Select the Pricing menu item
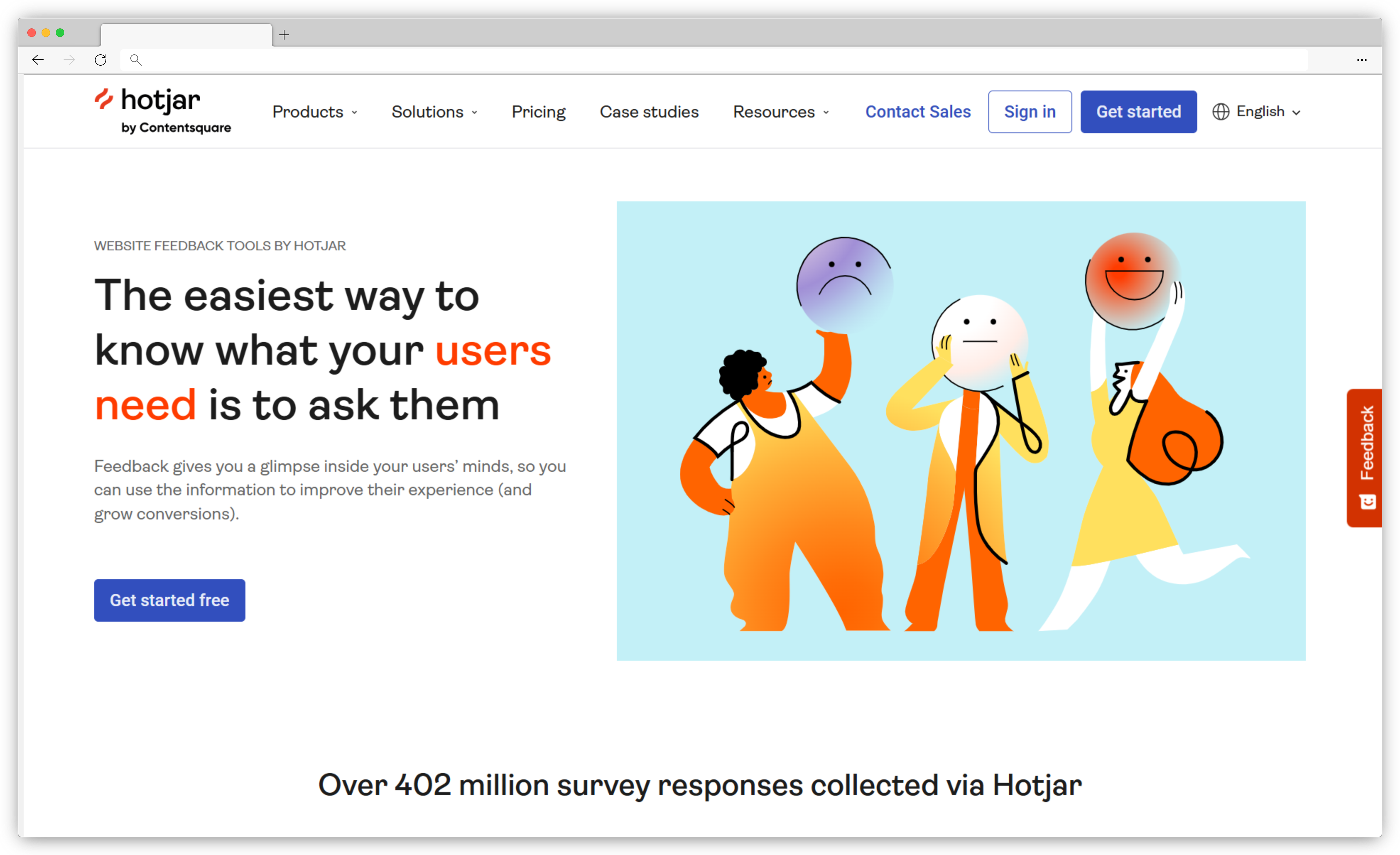 (537, 111)
